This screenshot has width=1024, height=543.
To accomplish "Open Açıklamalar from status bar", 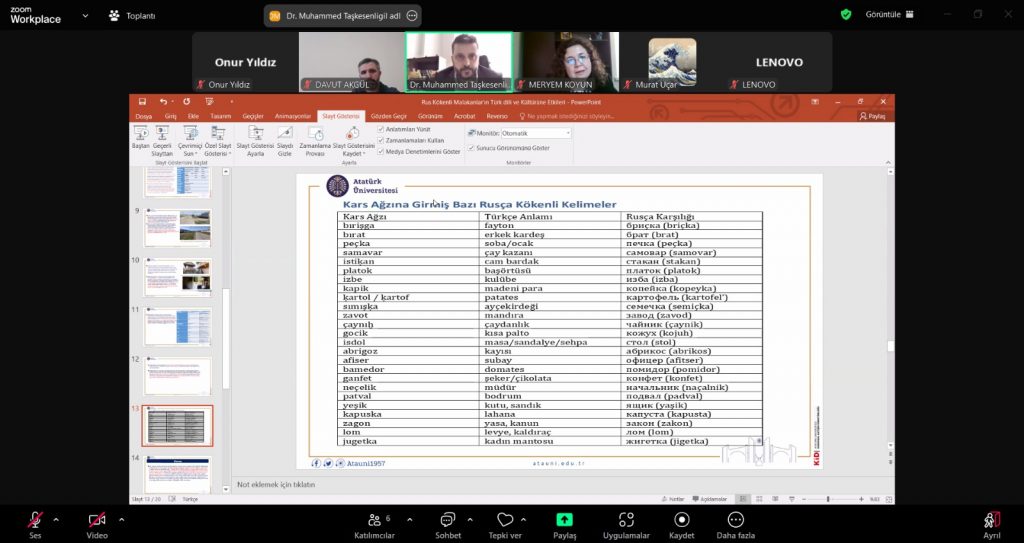I will tap(709, 499).
